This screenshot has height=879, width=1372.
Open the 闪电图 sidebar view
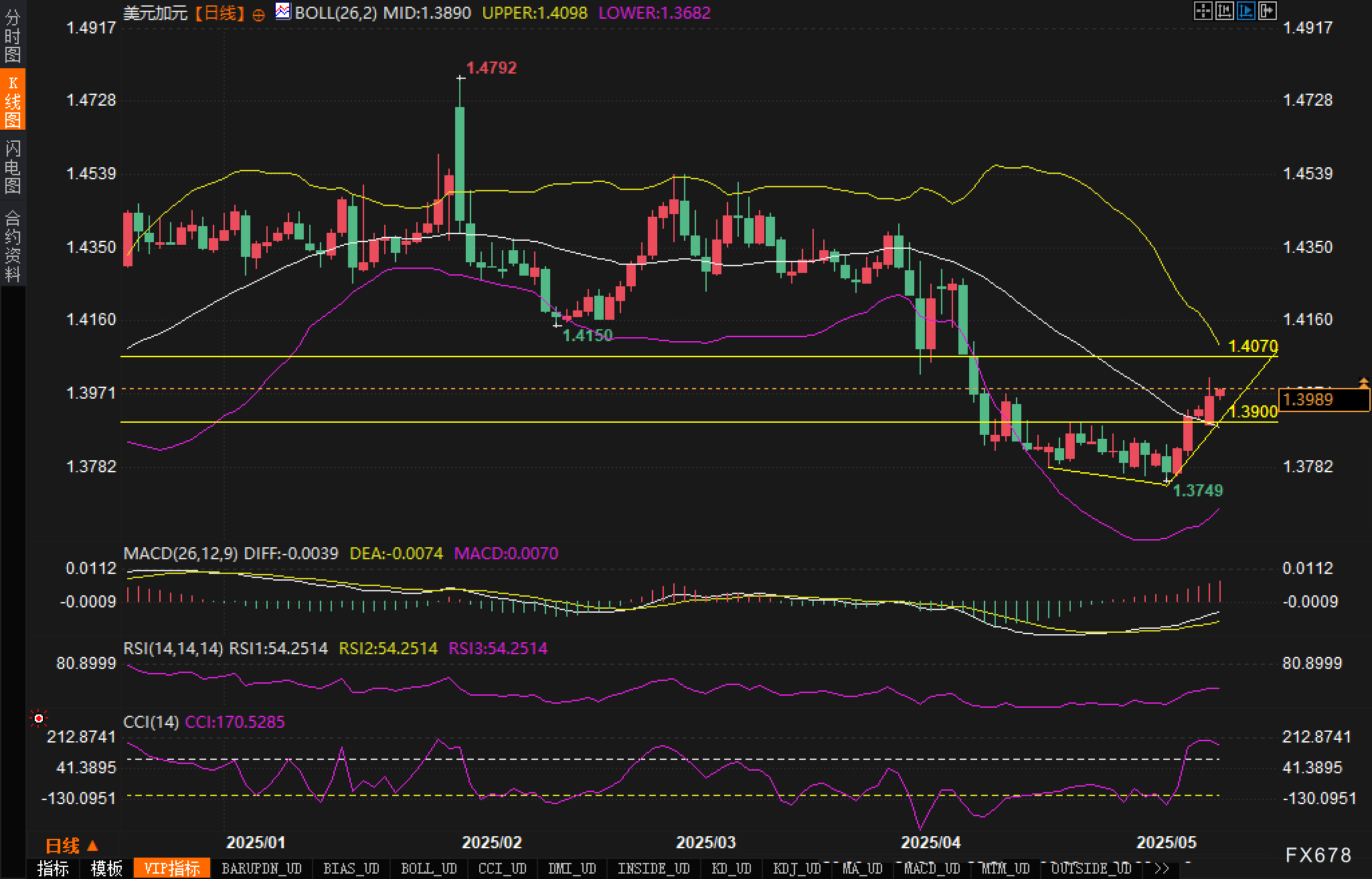click(x=13, y=167)
